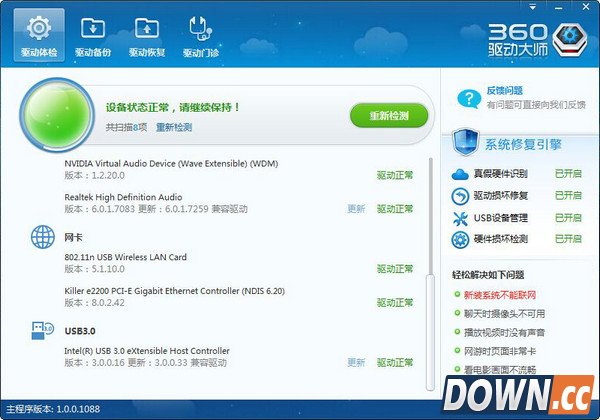Open the 驱动体检 gear tab
Screen dimensions: 600x420
(39, 35)
